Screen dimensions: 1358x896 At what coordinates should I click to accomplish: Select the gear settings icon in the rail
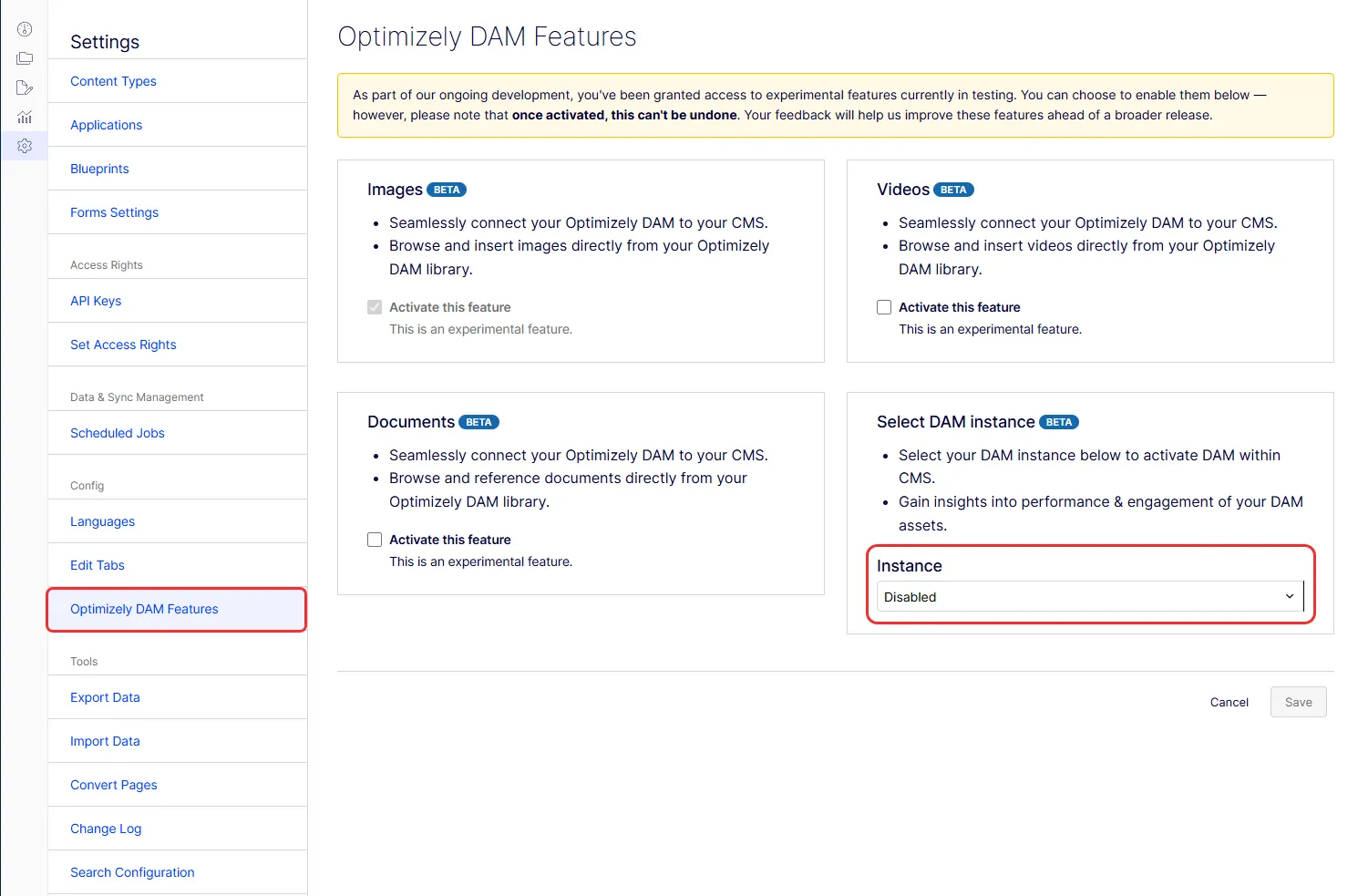point(25,146)
